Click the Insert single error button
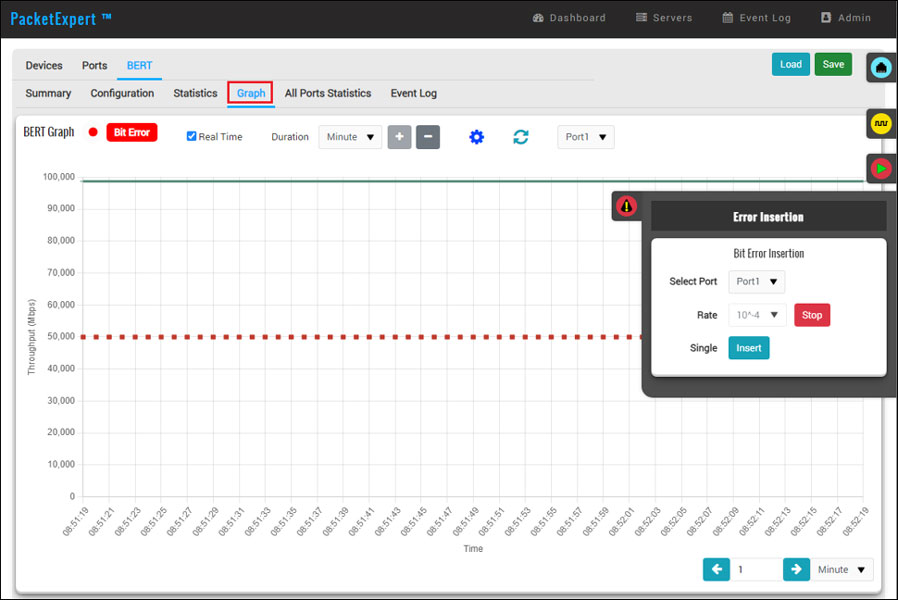The width and height of the screenshot is (898, 600). [x=749, y=348]
